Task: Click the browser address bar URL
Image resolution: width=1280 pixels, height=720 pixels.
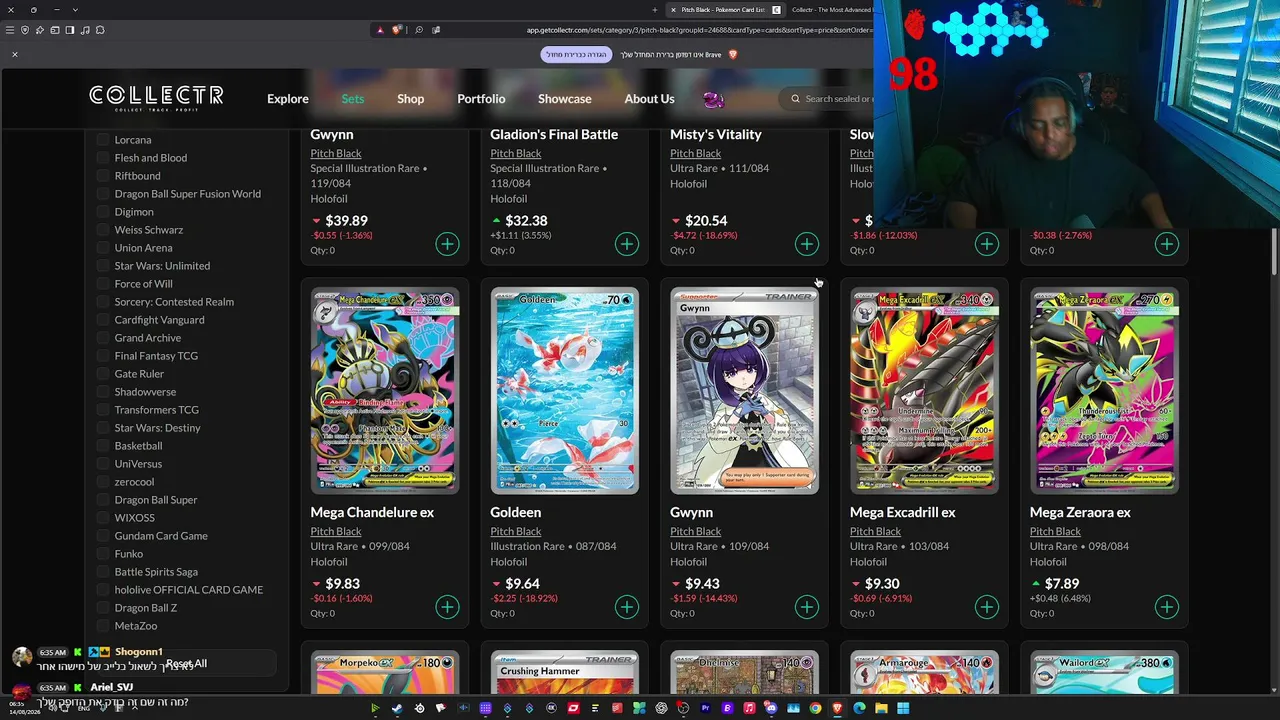Action: pyautogui.click(x=699, y=30)
